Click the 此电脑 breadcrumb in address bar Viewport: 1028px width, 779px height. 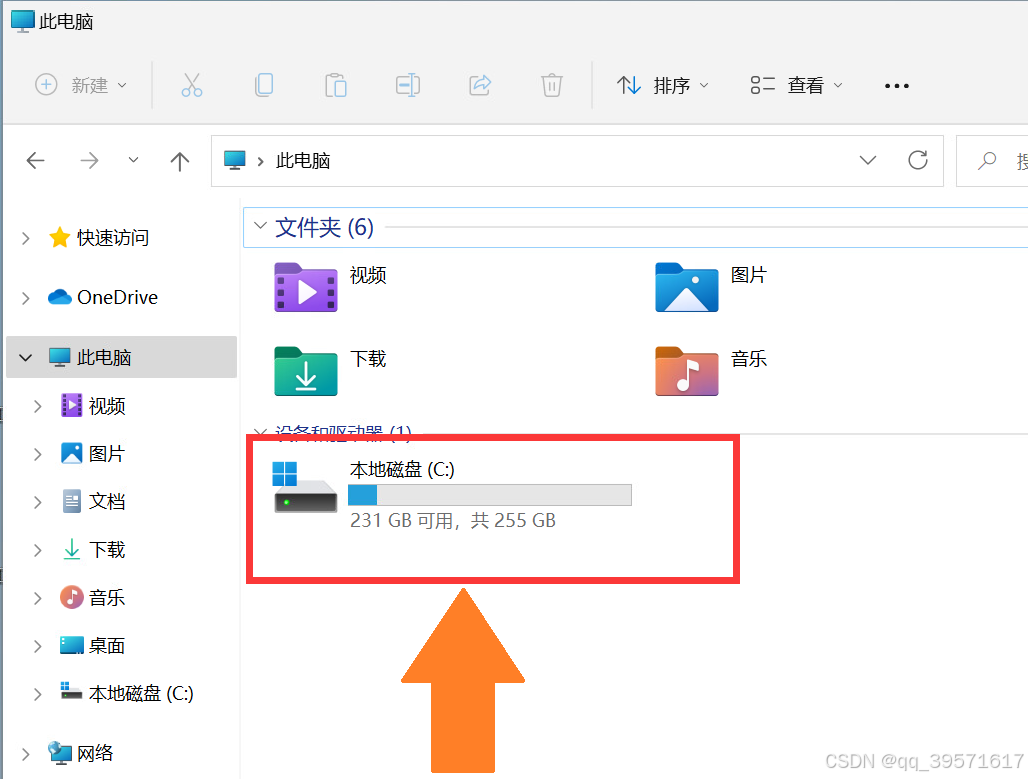(x=302, y=161)
